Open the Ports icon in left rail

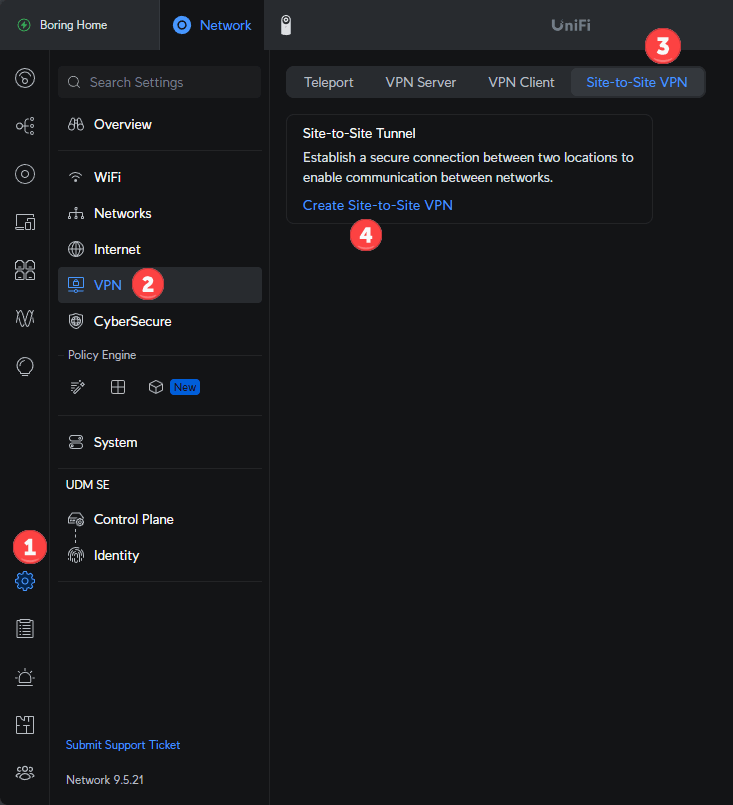pos(25,270)
